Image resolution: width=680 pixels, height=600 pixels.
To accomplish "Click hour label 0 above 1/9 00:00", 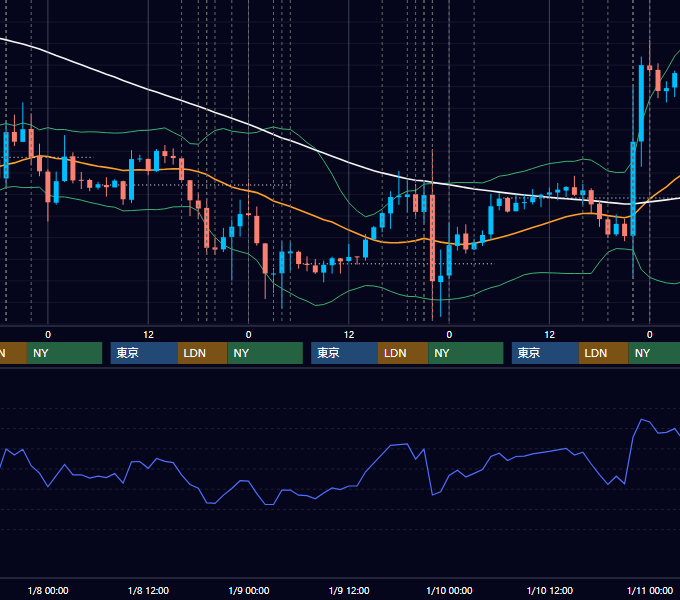I will [x=248, y=335].
